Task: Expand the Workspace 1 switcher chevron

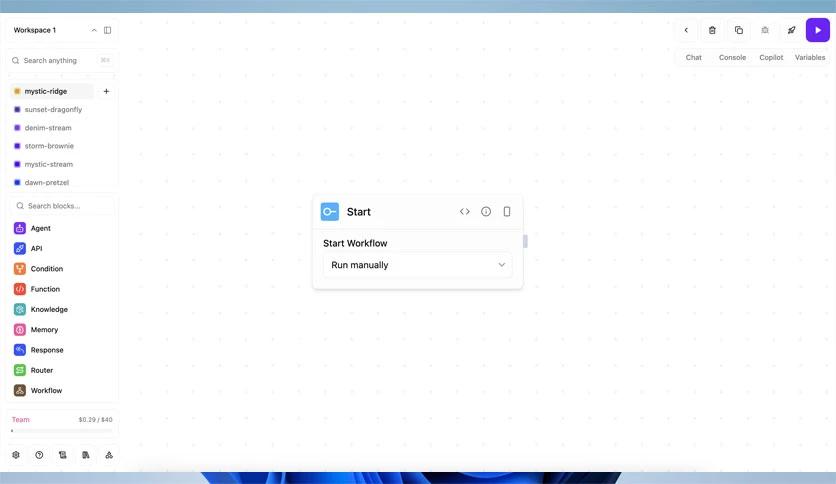Action: point(94,30)
